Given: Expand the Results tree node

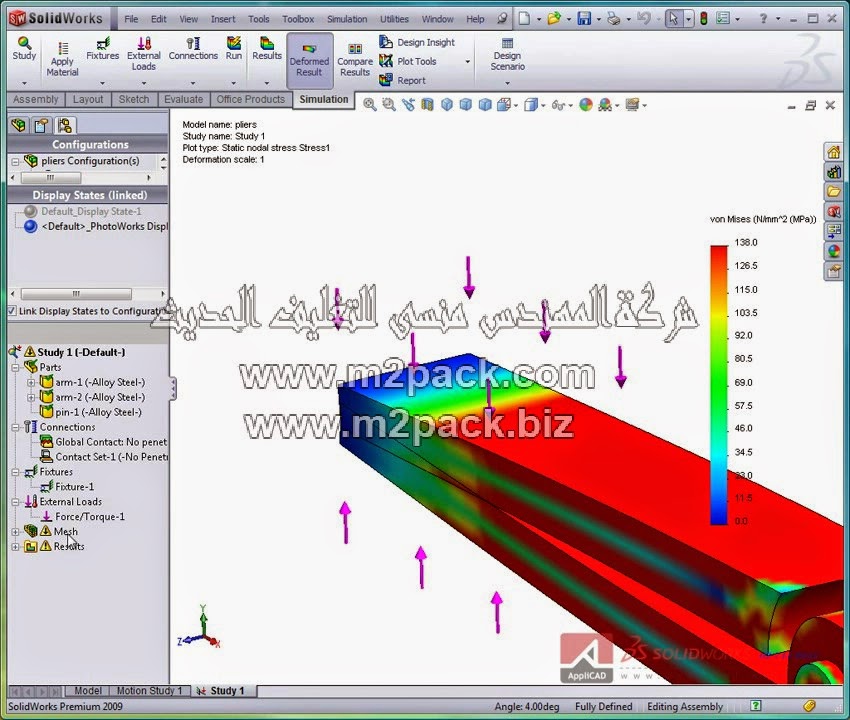Looking at the screenshot, I should coord(15,547).
